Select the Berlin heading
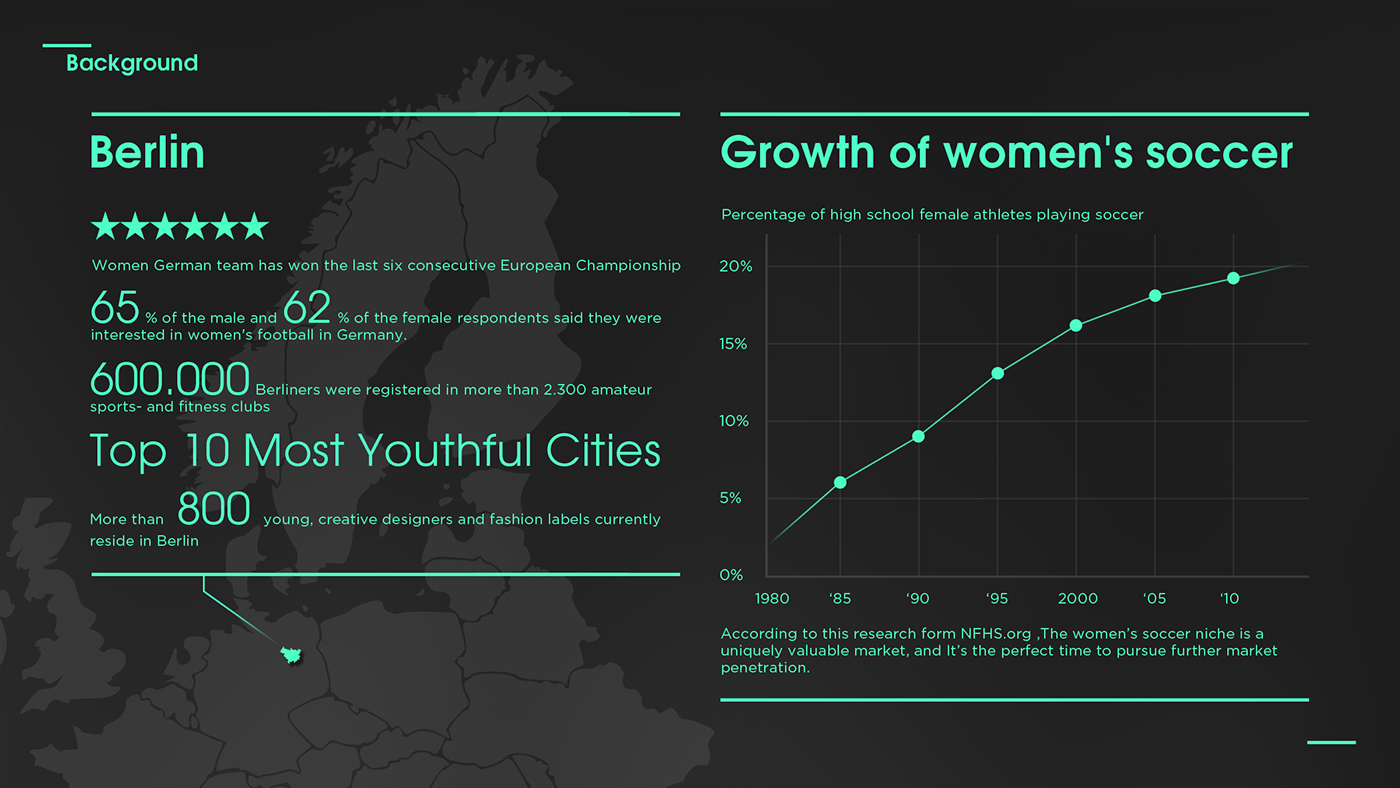Image resolution: width=1400 pixels, height=788 pixels. pyautogui.click(x=147, y=152)
